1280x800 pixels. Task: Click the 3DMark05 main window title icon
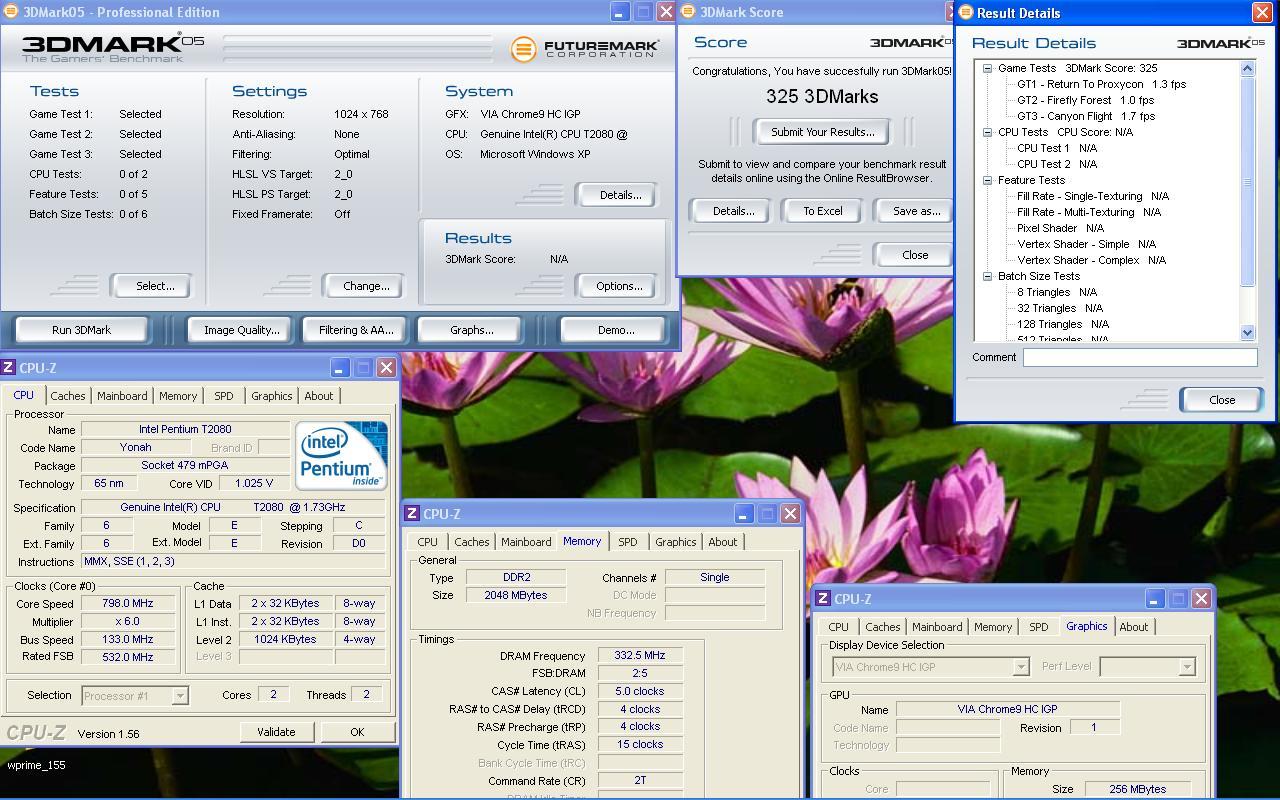(x=11, y=12)
